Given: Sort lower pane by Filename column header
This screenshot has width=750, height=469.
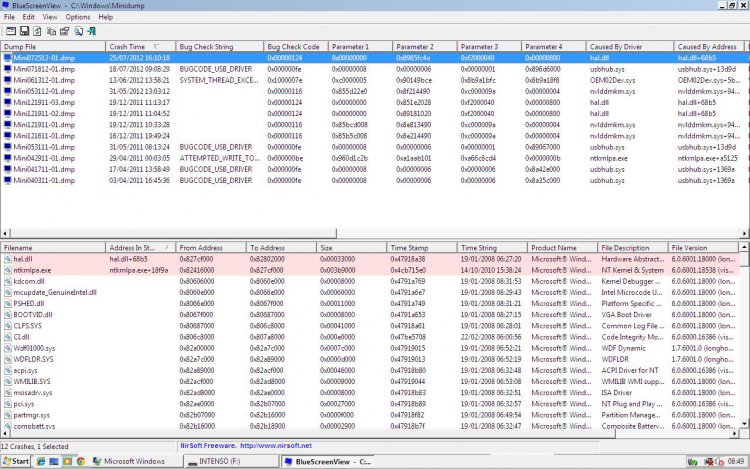Looking at the screenshot, I should (x=53, y=248).
